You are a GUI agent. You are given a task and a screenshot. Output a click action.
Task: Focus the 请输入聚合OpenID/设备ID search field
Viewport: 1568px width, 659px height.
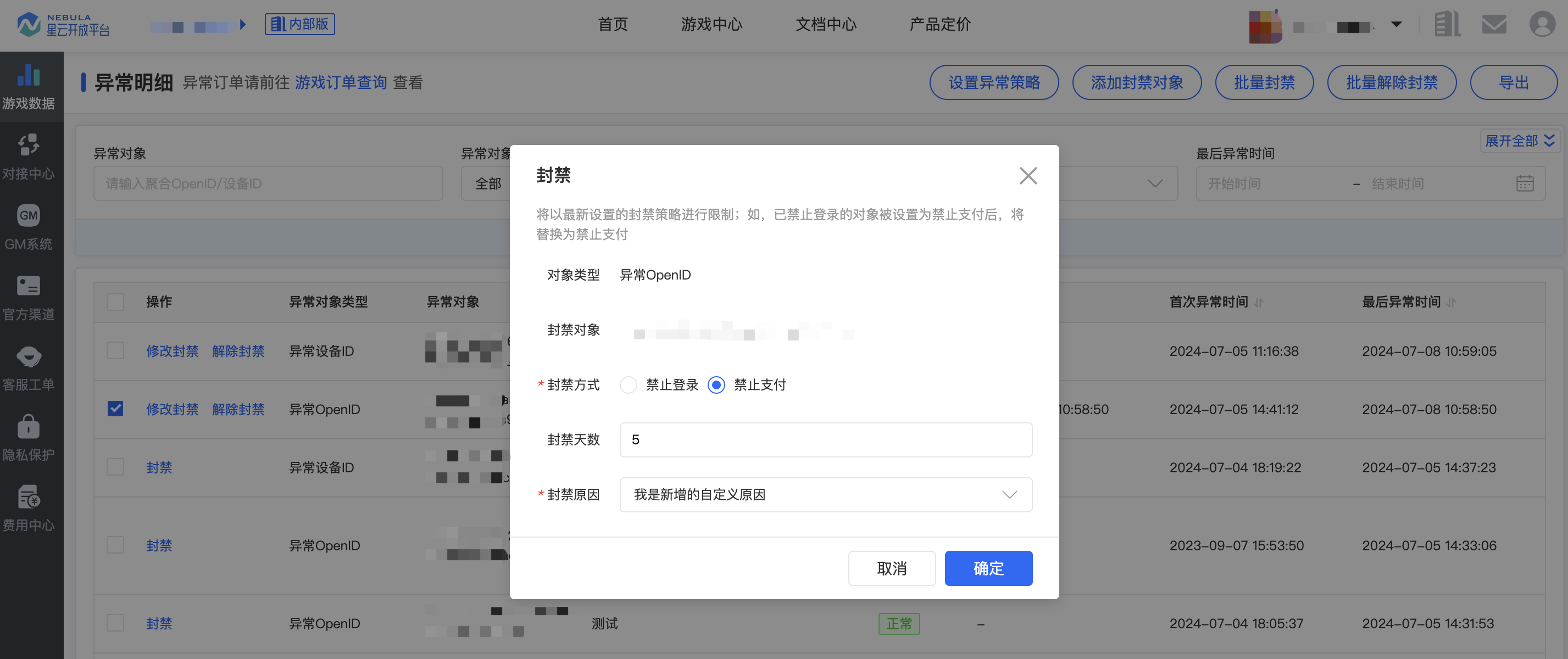pyautogui.click(x=268, y=183)
